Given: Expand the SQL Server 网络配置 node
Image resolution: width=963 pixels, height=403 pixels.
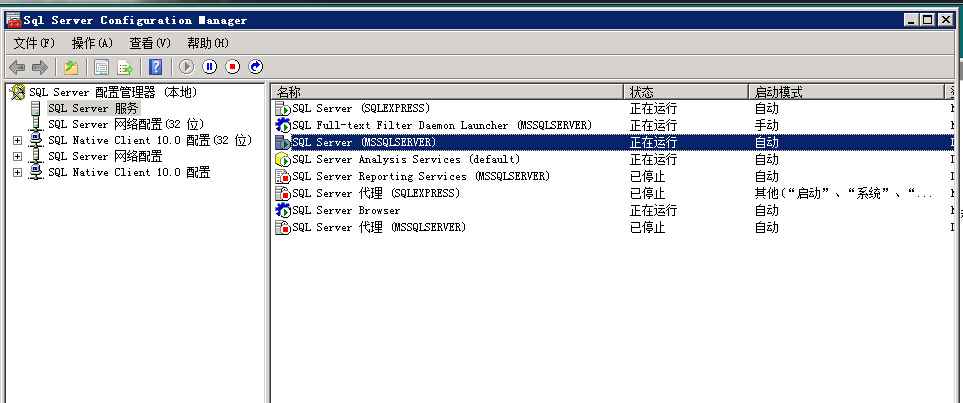Looking at the screenshot, I should (17, 157).
